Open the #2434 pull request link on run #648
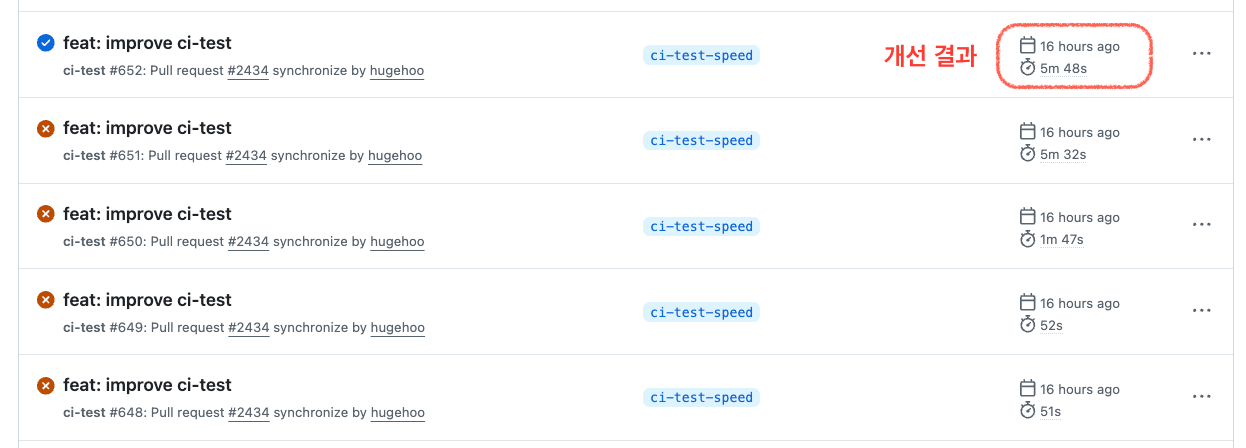1246x448 pixels. [248, 413]
